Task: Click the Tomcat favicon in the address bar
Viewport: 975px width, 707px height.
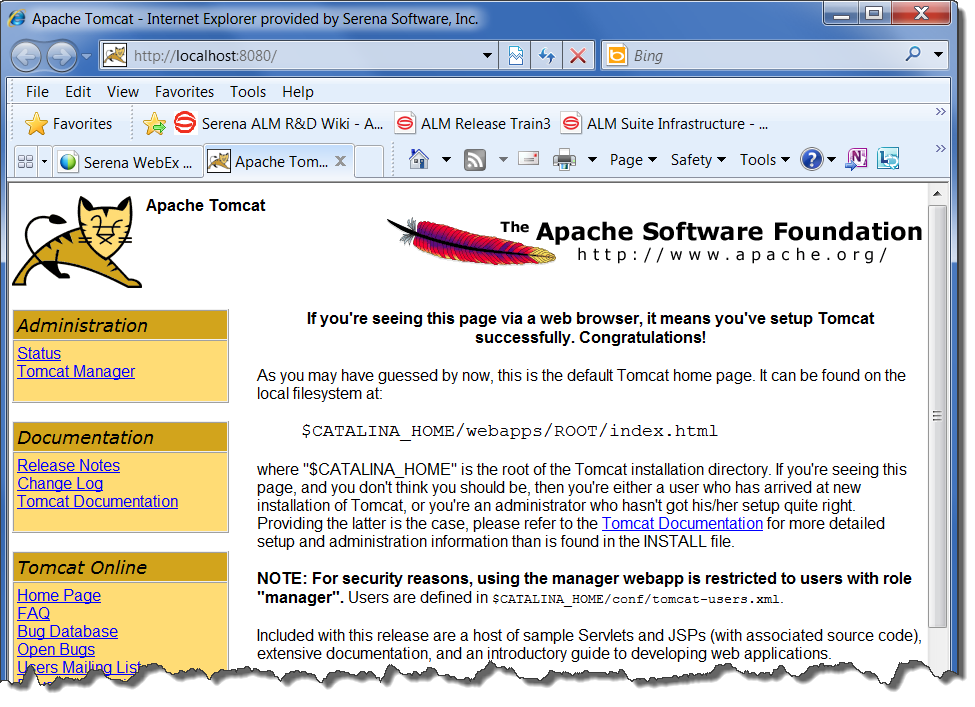Action: (x=114, y=56)
